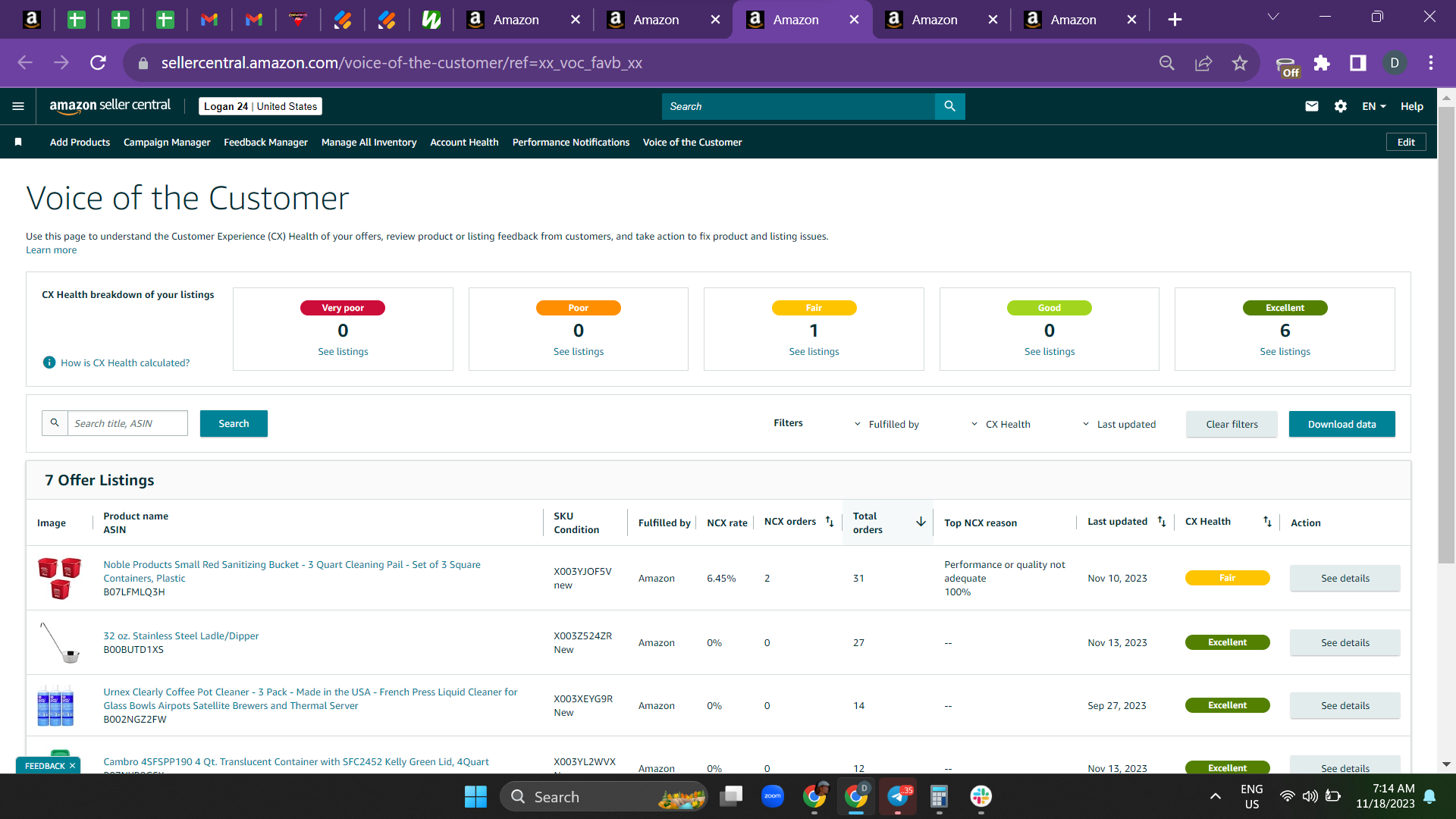Click See listings under Very poor
Viewport: 1456px width, 819px height.
(343, 351)
